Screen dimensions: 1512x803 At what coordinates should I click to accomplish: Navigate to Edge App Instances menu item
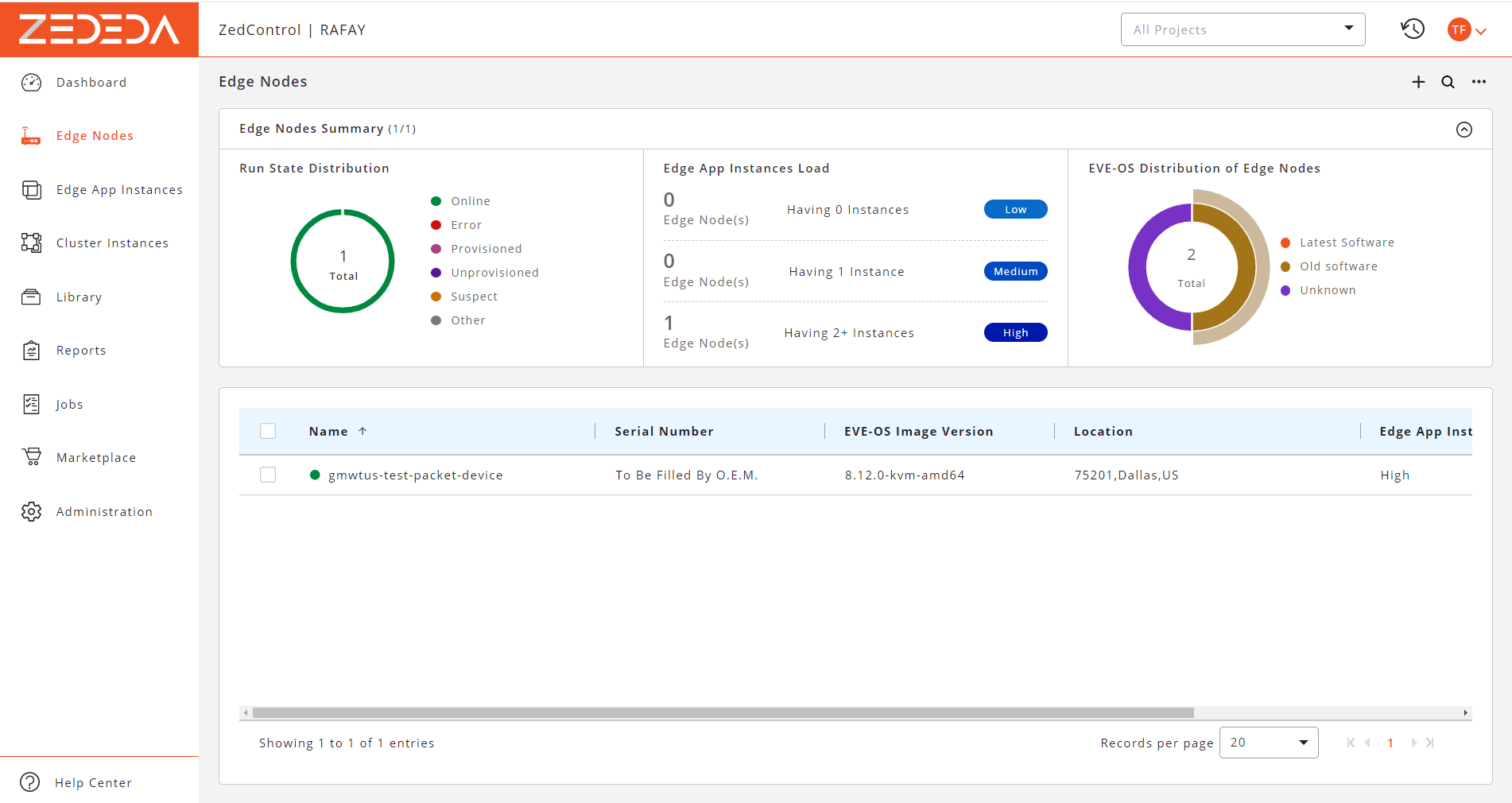119,190
